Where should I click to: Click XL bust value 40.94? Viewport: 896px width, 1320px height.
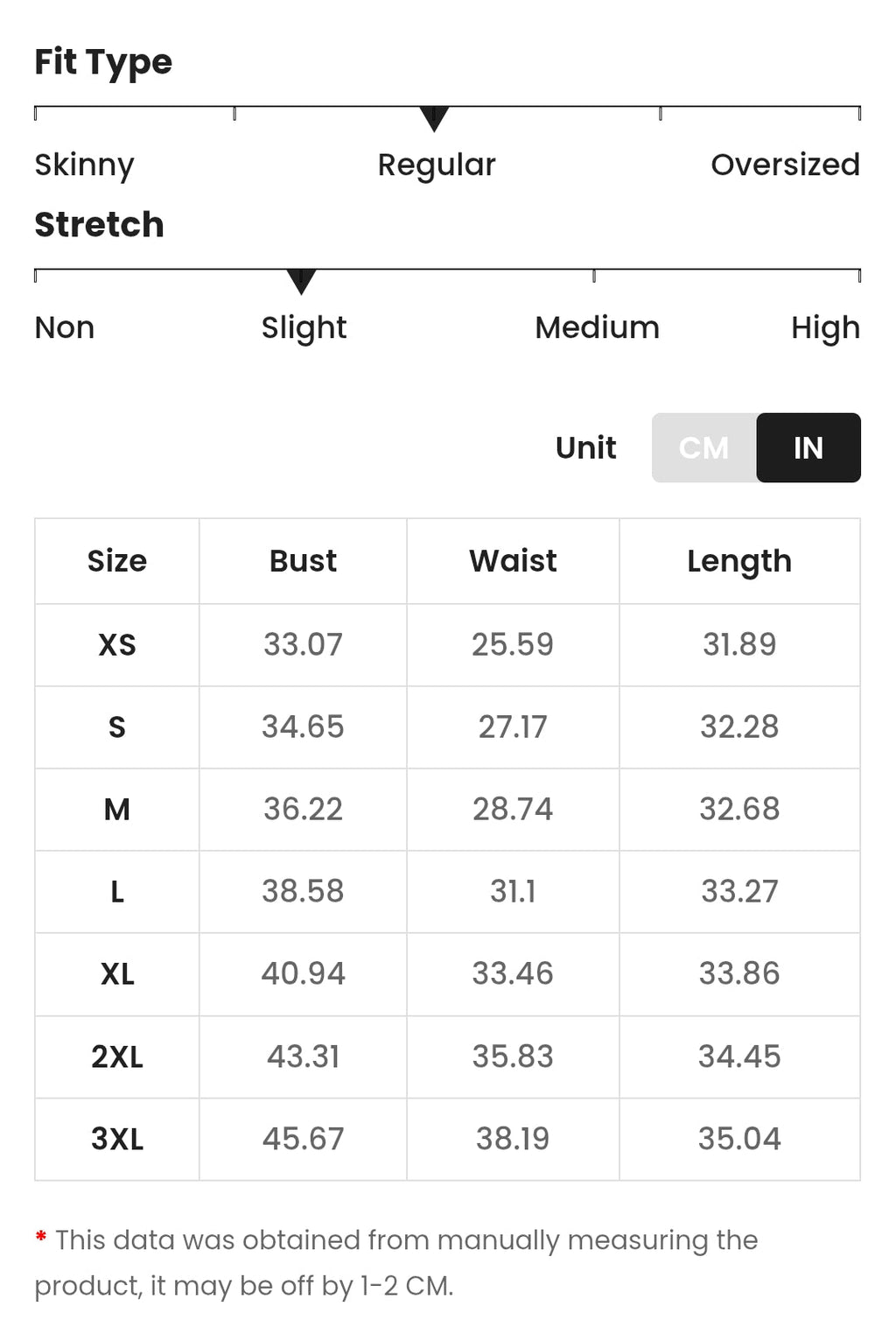pos(303,973)
